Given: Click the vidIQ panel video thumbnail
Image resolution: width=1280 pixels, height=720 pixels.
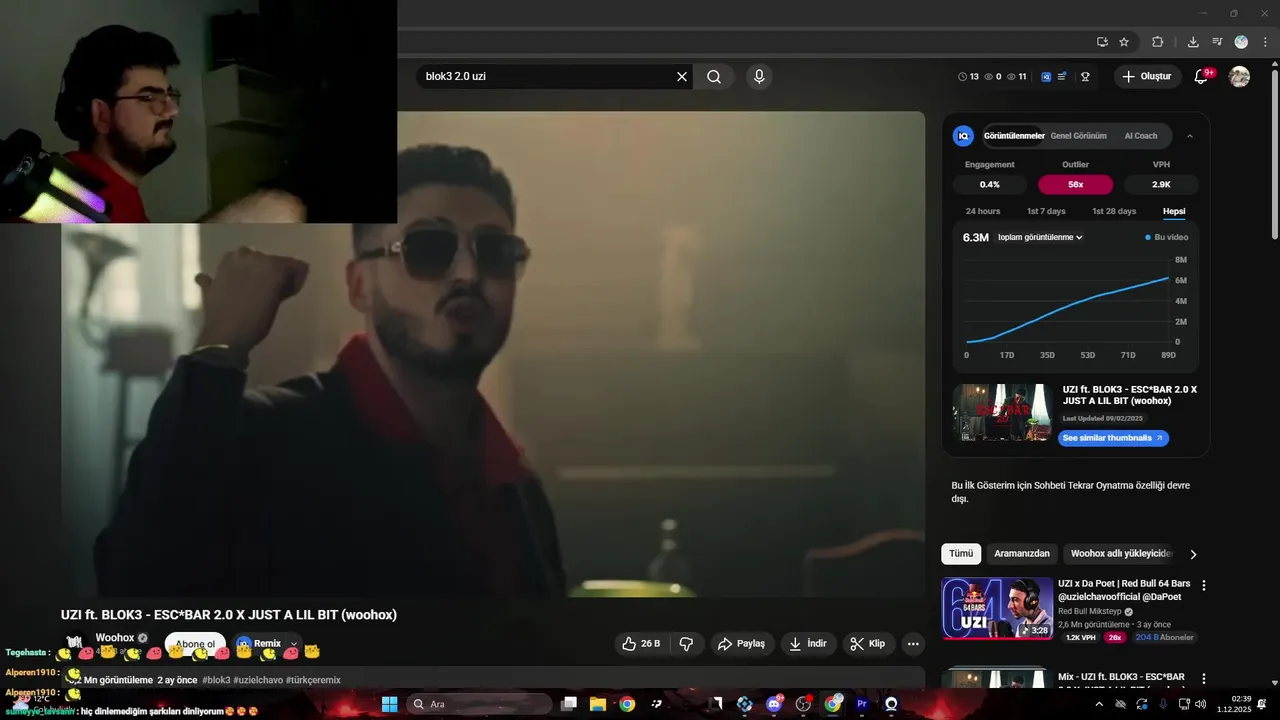Looking at the screenshot, I should (x=1002, y=412).
